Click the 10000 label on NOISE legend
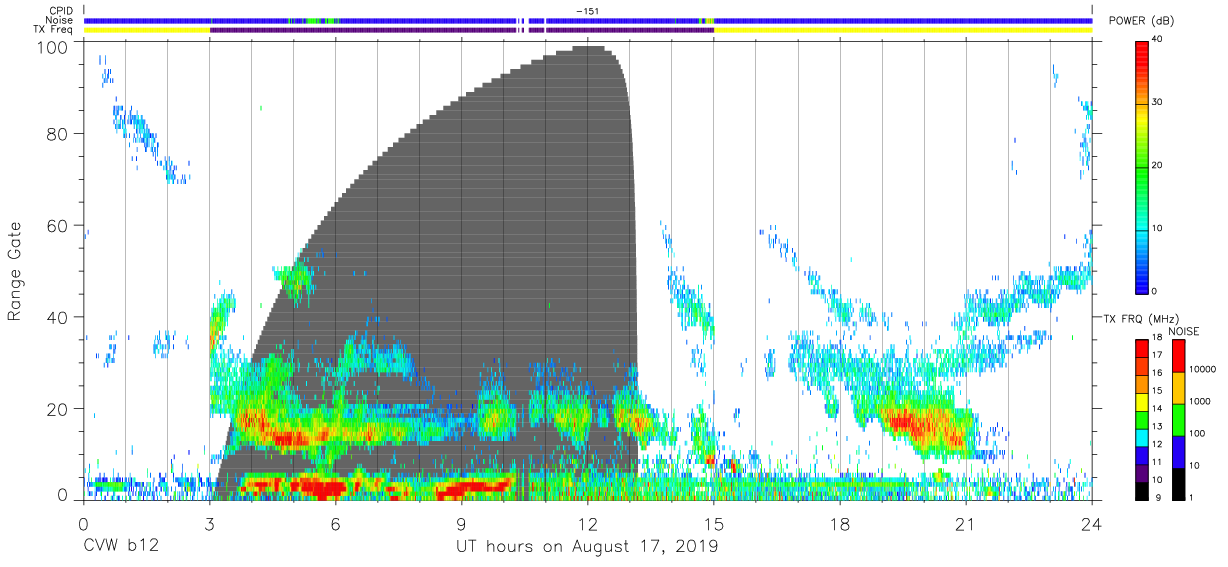The width and height of the screenshot is (1228, 567). coord(1201,369)
